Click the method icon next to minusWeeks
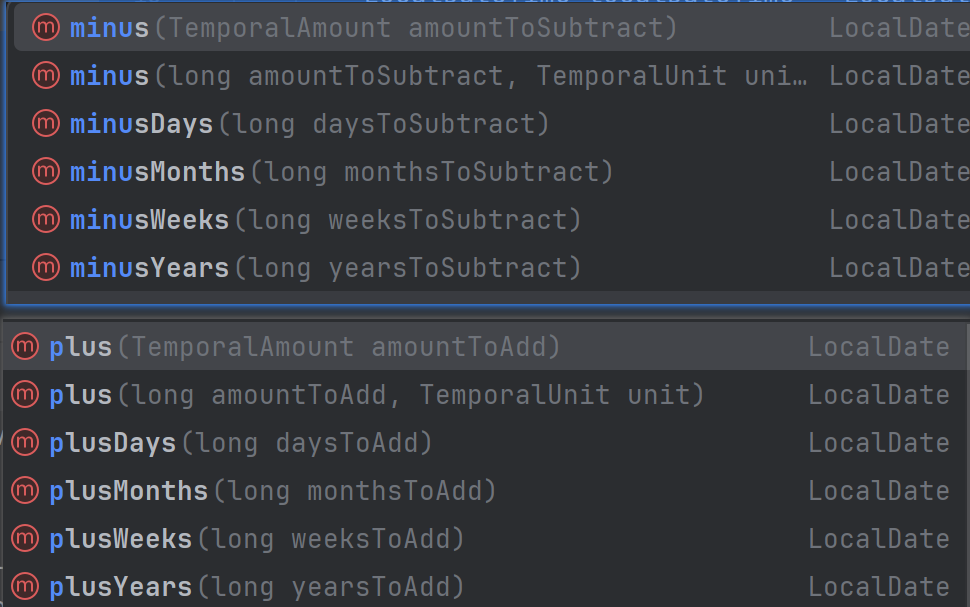Image resolution: width=970 pixels, height=607 pixels. tap(45, 220)
